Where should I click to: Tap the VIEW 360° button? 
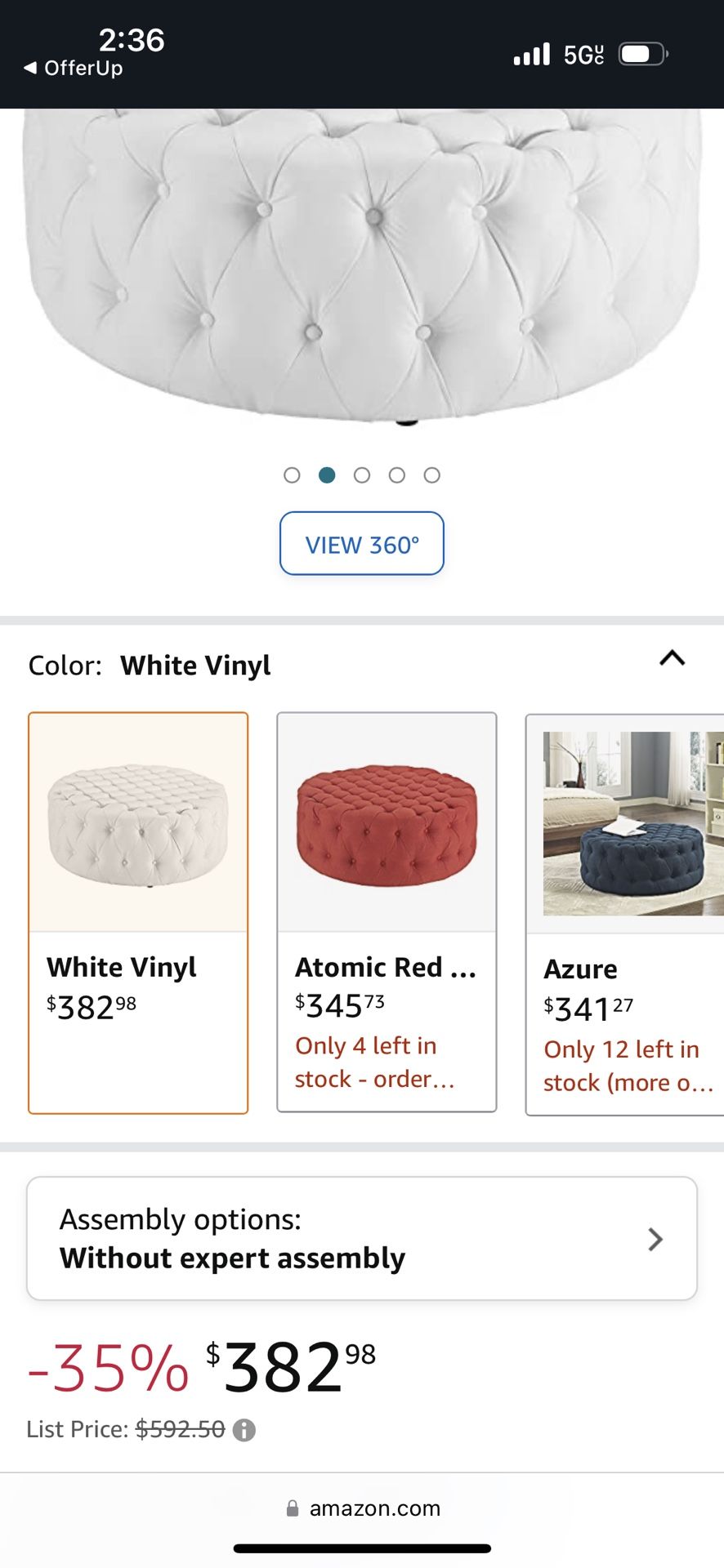pyautogui.click(x=362, y=543)
